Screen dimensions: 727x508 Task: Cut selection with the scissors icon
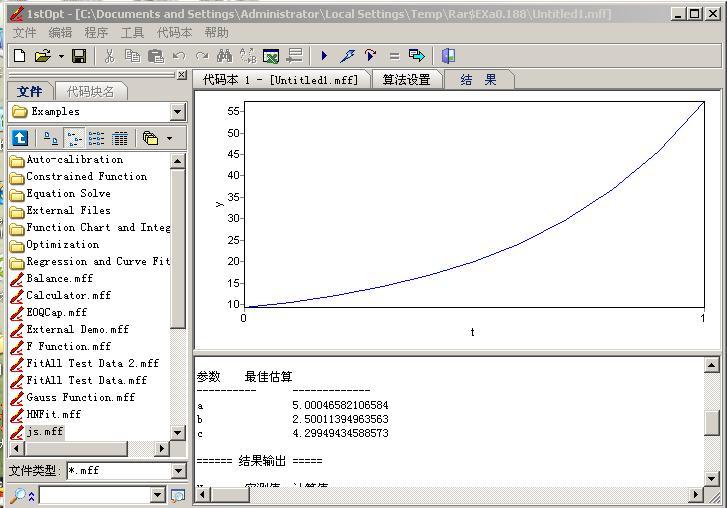pos(109,56)
